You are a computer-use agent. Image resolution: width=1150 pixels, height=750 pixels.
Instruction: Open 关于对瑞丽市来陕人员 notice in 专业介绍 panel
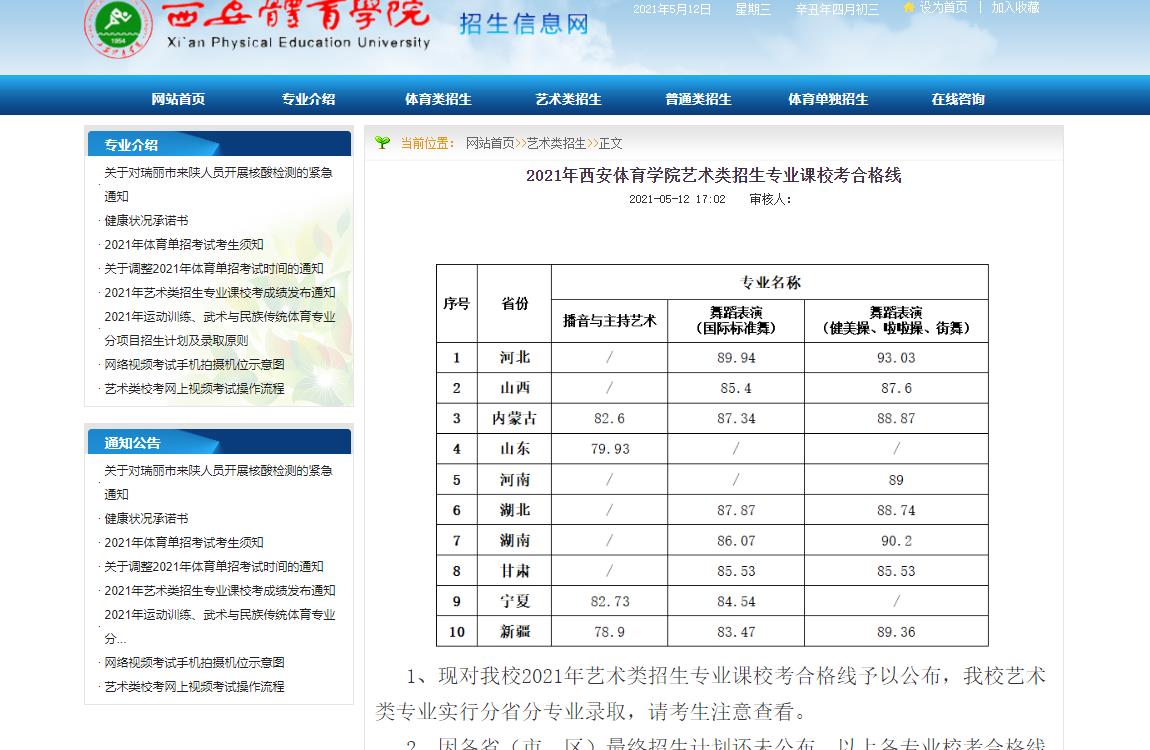click(219, 184)
